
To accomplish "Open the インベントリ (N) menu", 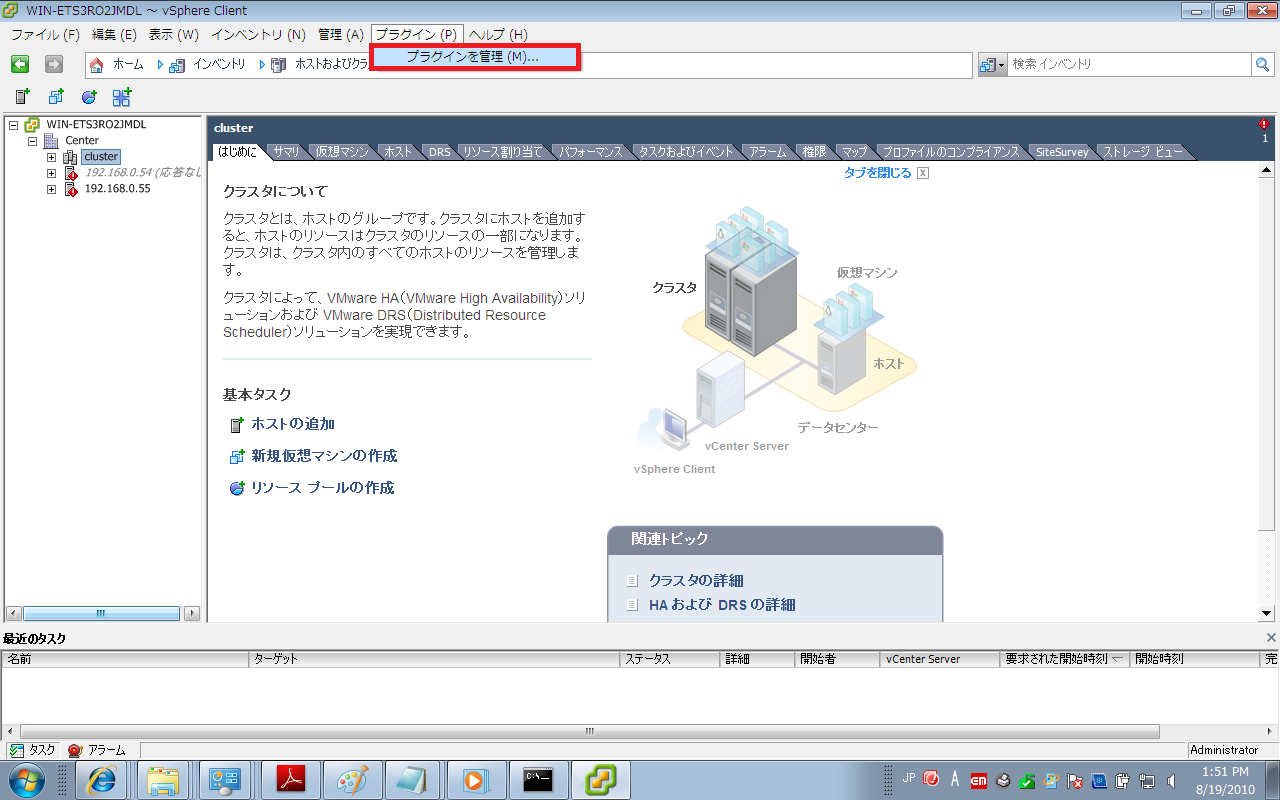I will [258, 34].
